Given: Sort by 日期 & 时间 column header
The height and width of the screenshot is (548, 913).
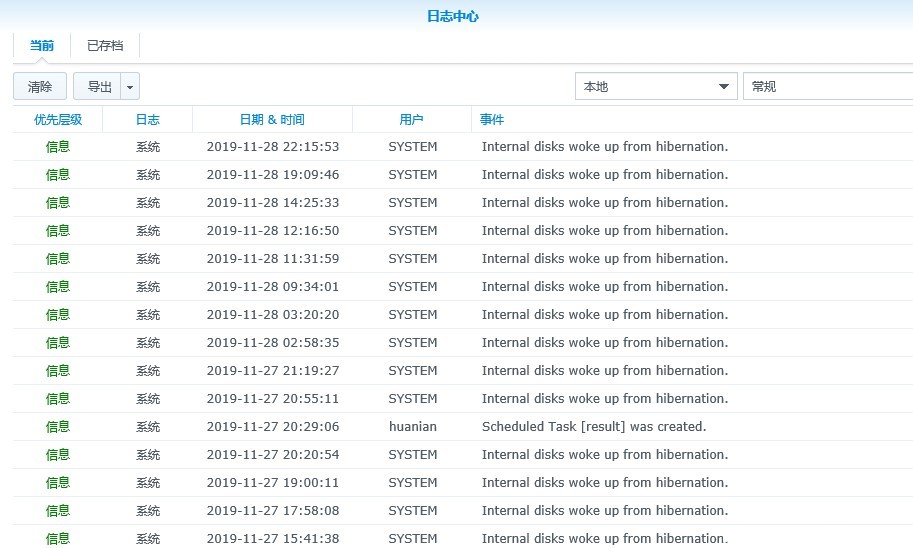Looking at the screenshot, I should [x=272, y=119].
